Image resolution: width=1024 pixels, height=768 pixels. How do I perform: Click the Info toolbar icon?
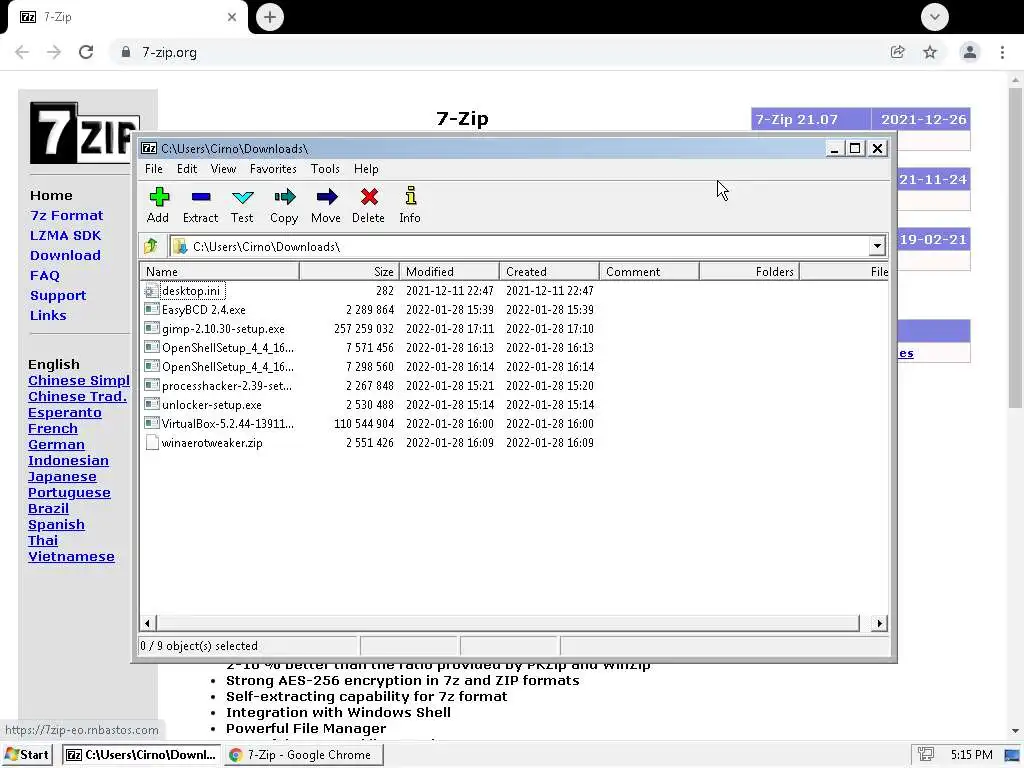click(410, 196)
